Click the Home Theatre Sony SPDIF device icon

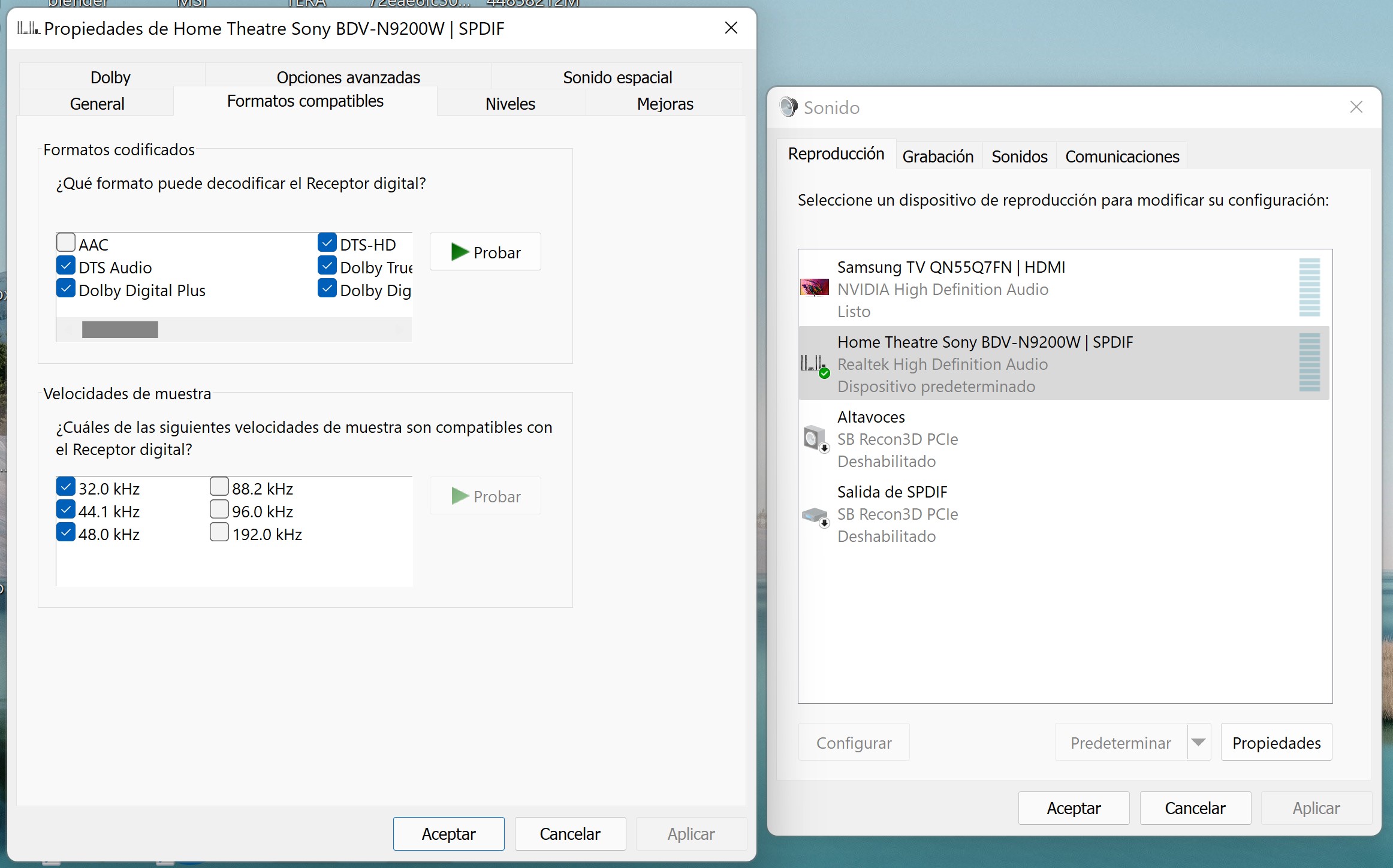tap(815, 364)
